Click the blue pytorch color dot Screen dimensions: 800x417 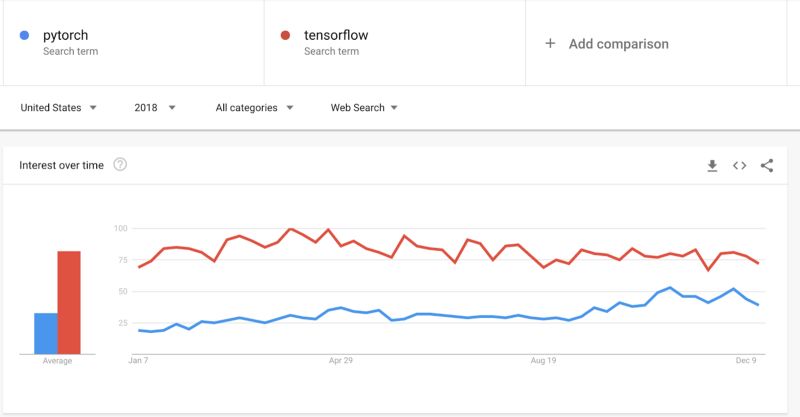pyautogui.click(x=25, y=35)
